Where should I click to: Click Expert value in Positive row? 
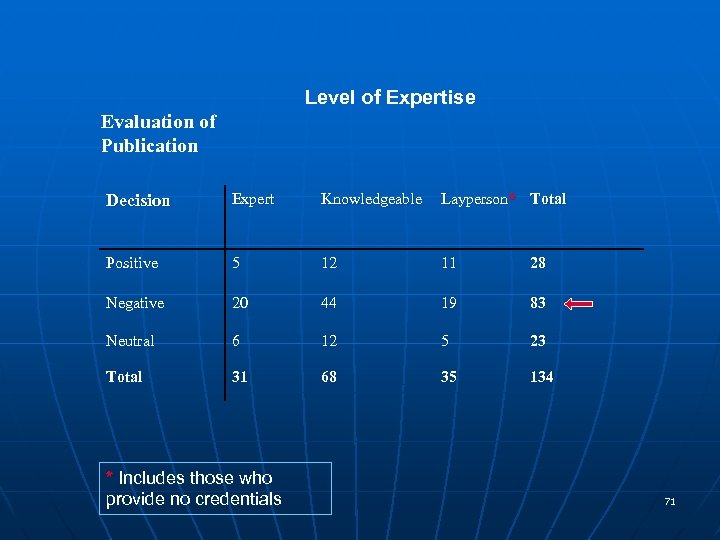[236, 263]
